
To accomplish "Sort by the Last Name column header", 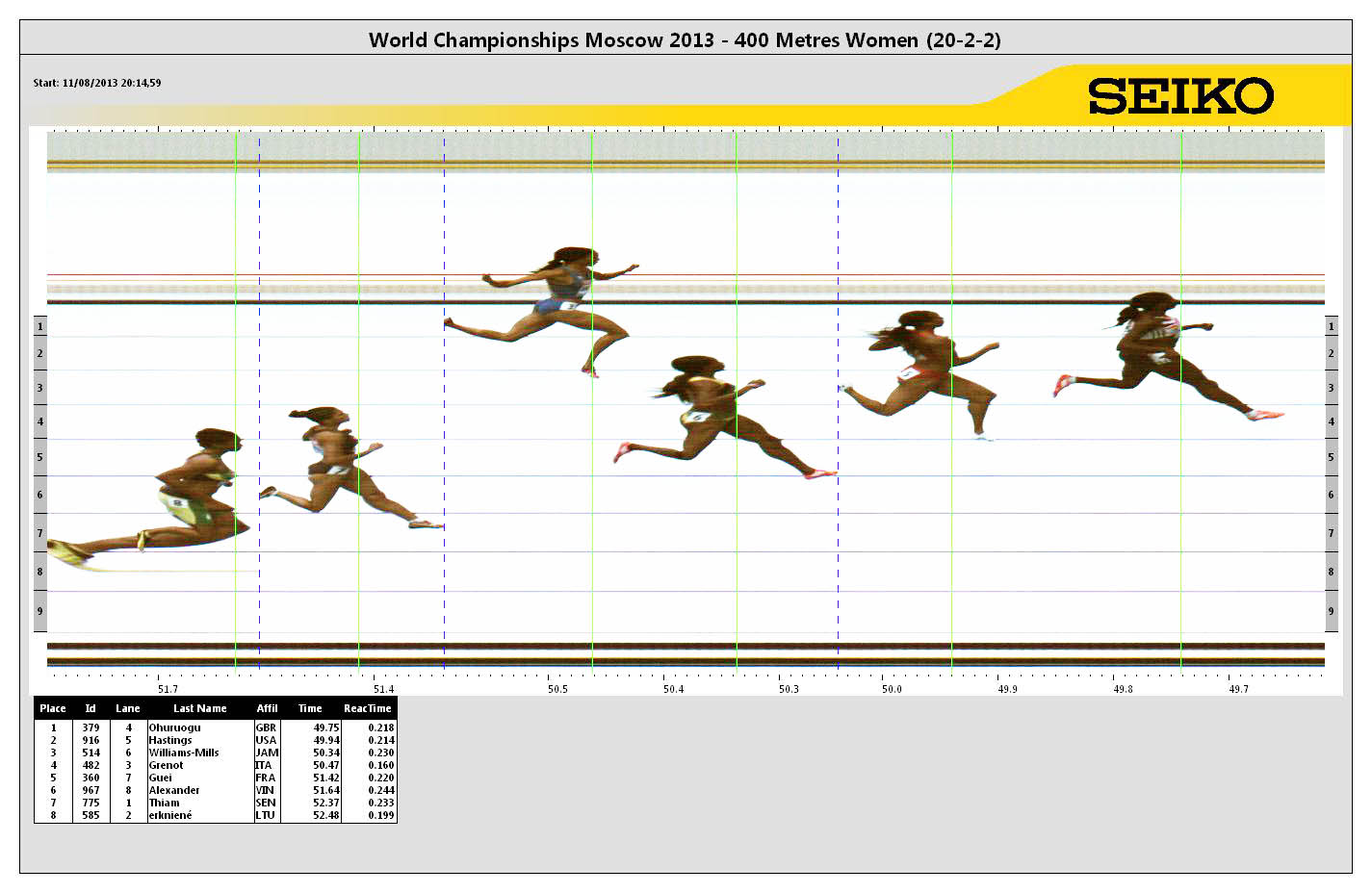I will pyautogui.click(x=199, y=708).
